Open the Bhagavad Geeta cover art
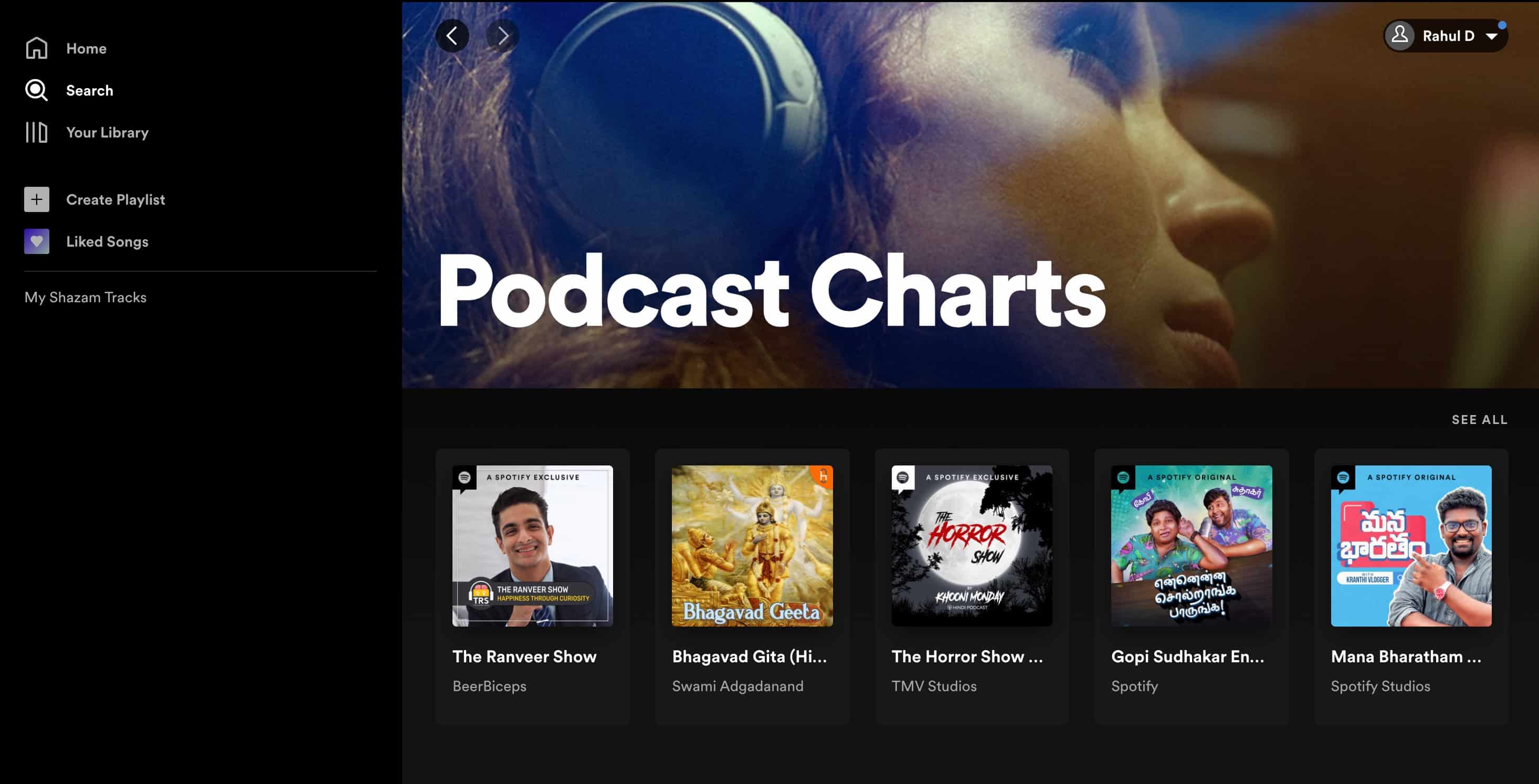The width and height of the screenshot is (1539, 784). pos(752,546)
